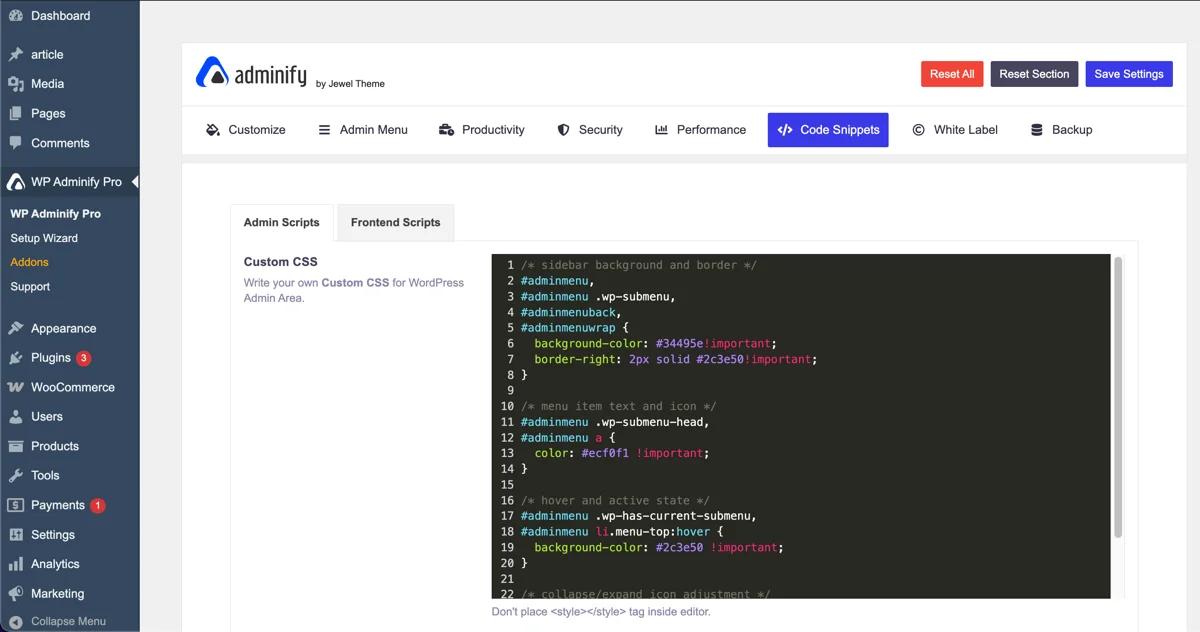Click the code editor vertical scrollbar
Screen dimensions: 1200x632
(x=1118, y=398)
